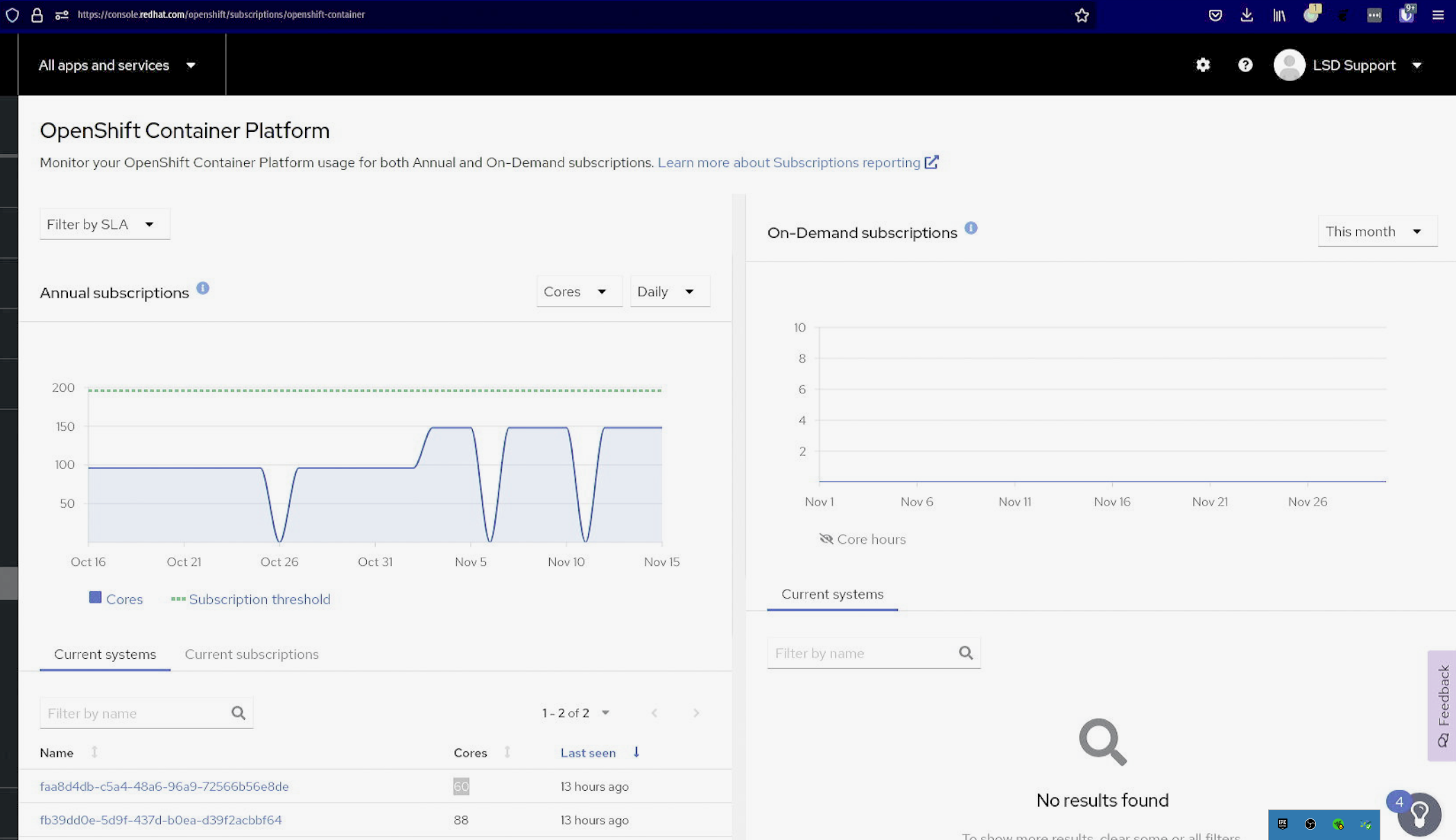This screenshot has width=1456, height=840.
Task: Switch to Current subscriptions tab
Action: [252, 655]
